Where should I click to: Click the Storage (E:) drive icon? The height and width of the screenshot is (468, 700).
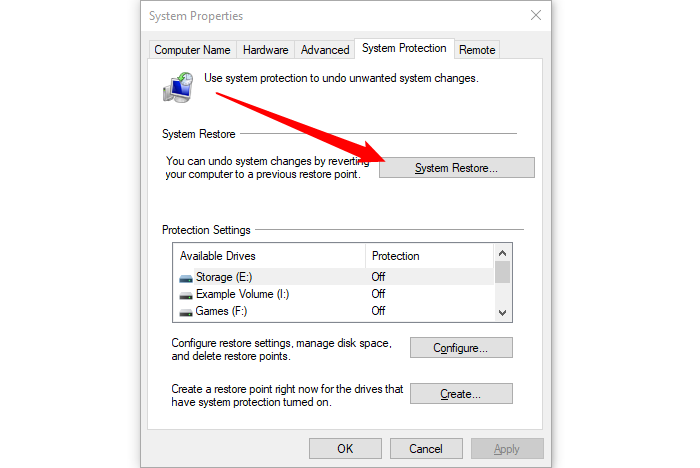[186, 278]
